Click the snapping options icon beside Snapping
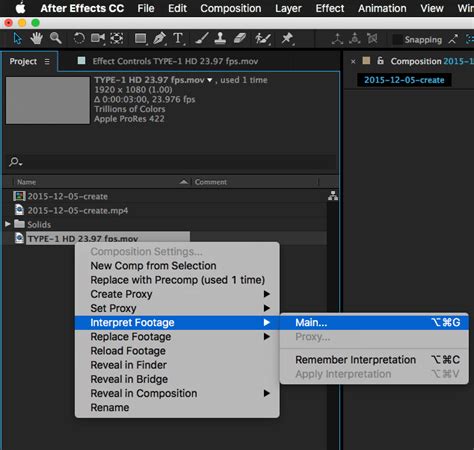 coord(453,39)
